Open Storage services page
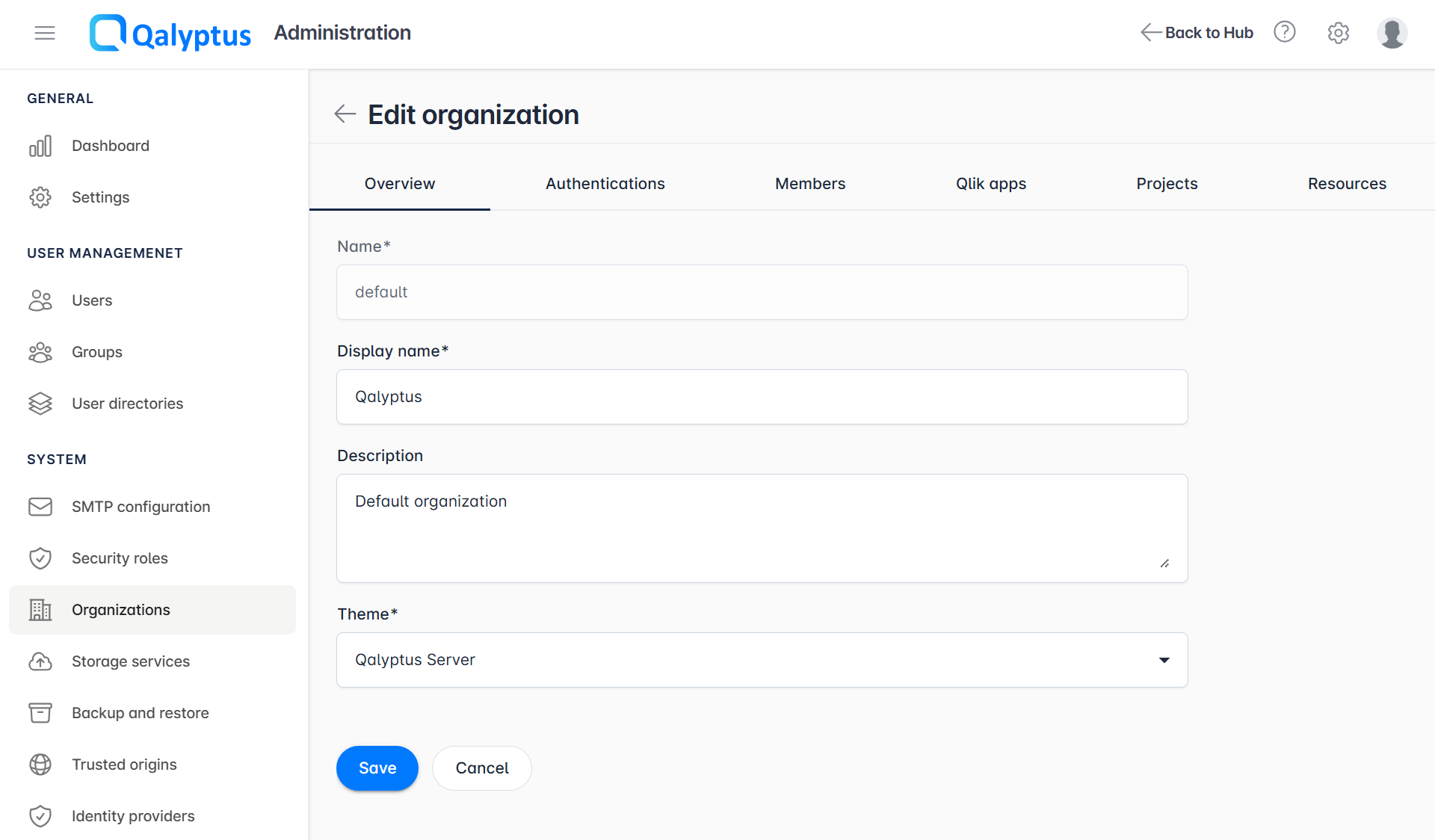This screenshot has width=1435, height=840. click(130, 661)
